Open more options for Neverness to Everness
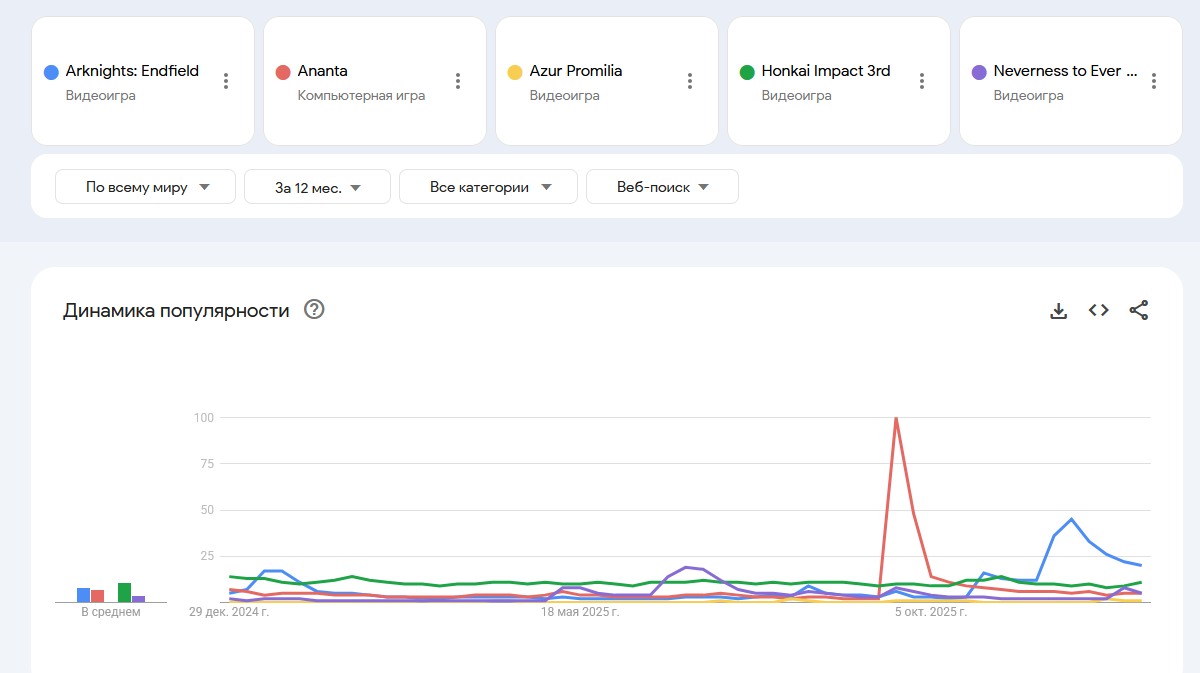This screenshot has height=673, width=1200. 1154,81
